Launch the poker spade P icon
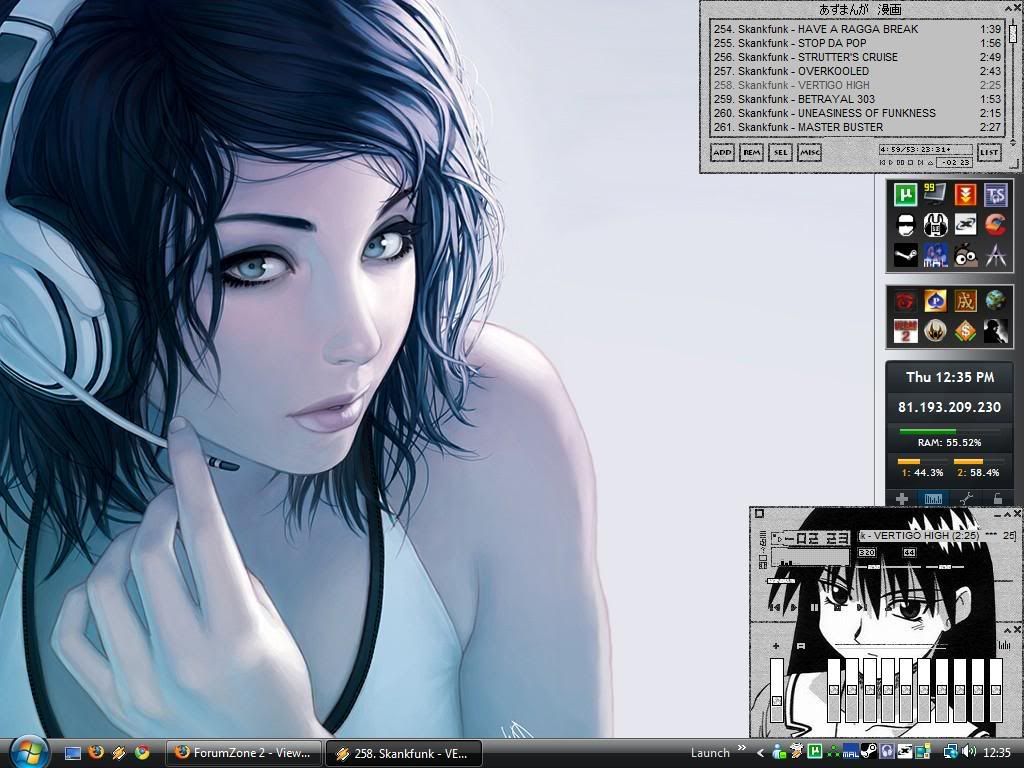Image resolution: width=1024 pixels, height=768 pixels. click(935, 301)
